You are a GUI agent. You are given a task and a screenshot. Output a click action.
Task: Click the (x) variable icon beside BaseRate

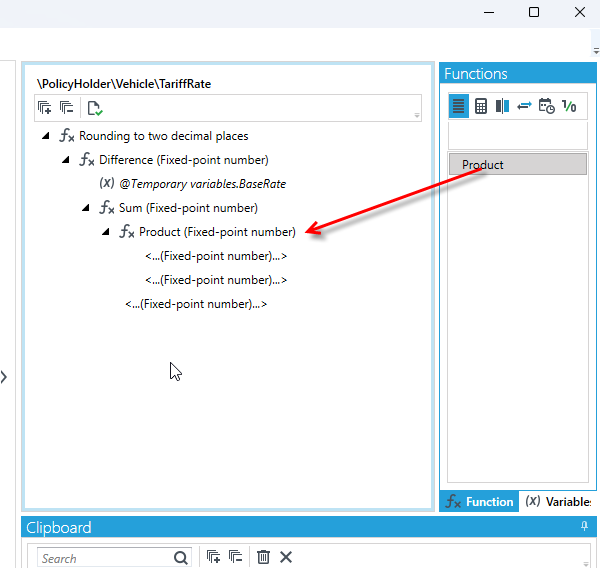click(x=107, y=183)
